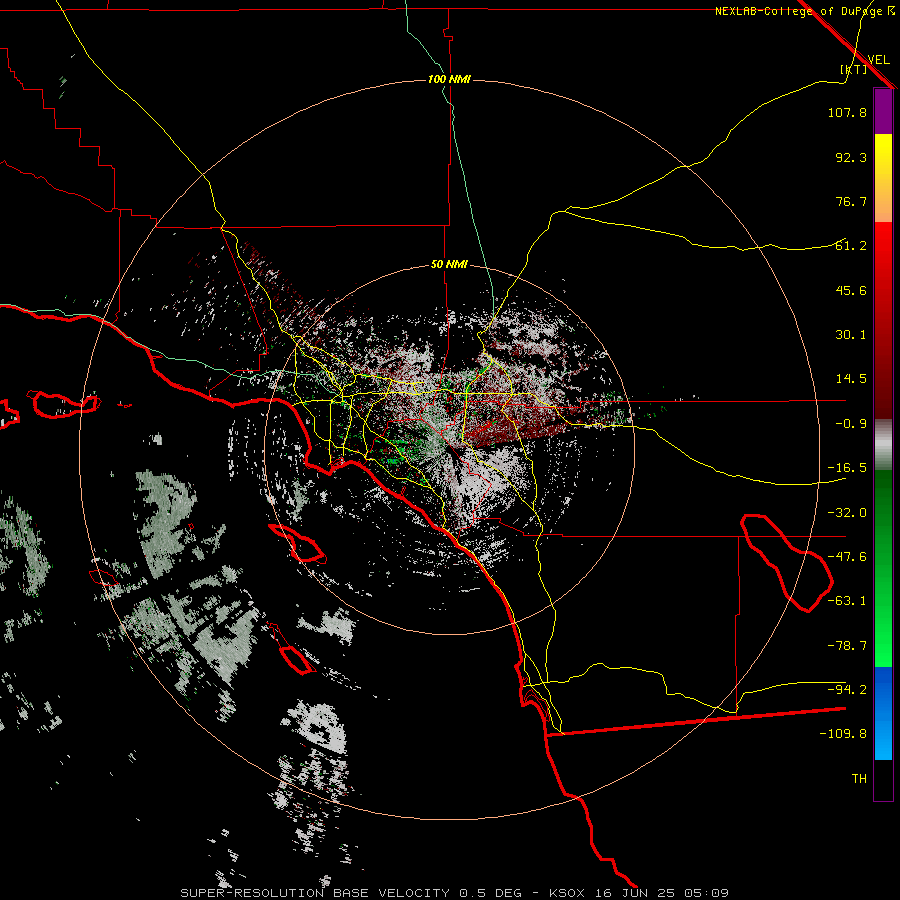
Task: Click the -16.5 velocity scale value
Action: (847, 468)
